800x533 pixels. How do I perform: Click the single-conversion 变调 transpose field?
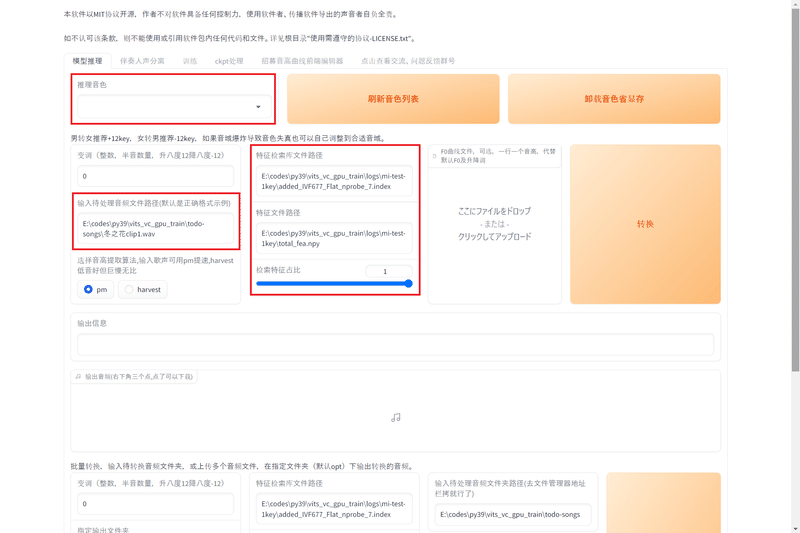(156, 176)
